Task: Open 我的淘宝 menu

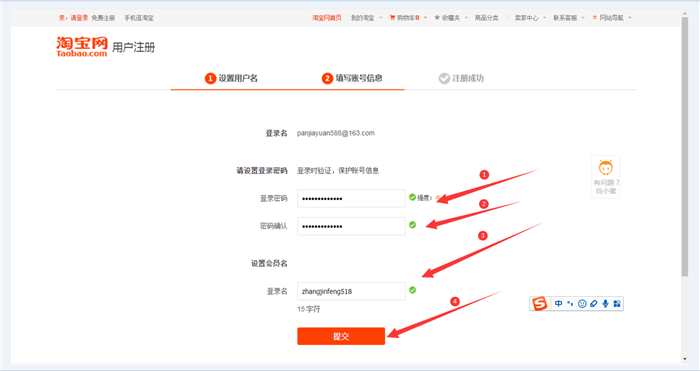Action: coord(362,18)
